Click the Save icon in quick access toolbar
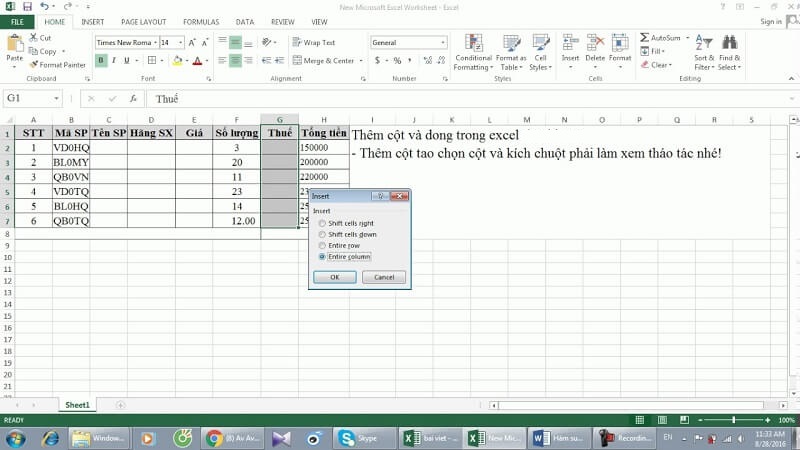The height and width of the screenshot is (450, 800). click(x=28, y=7)
